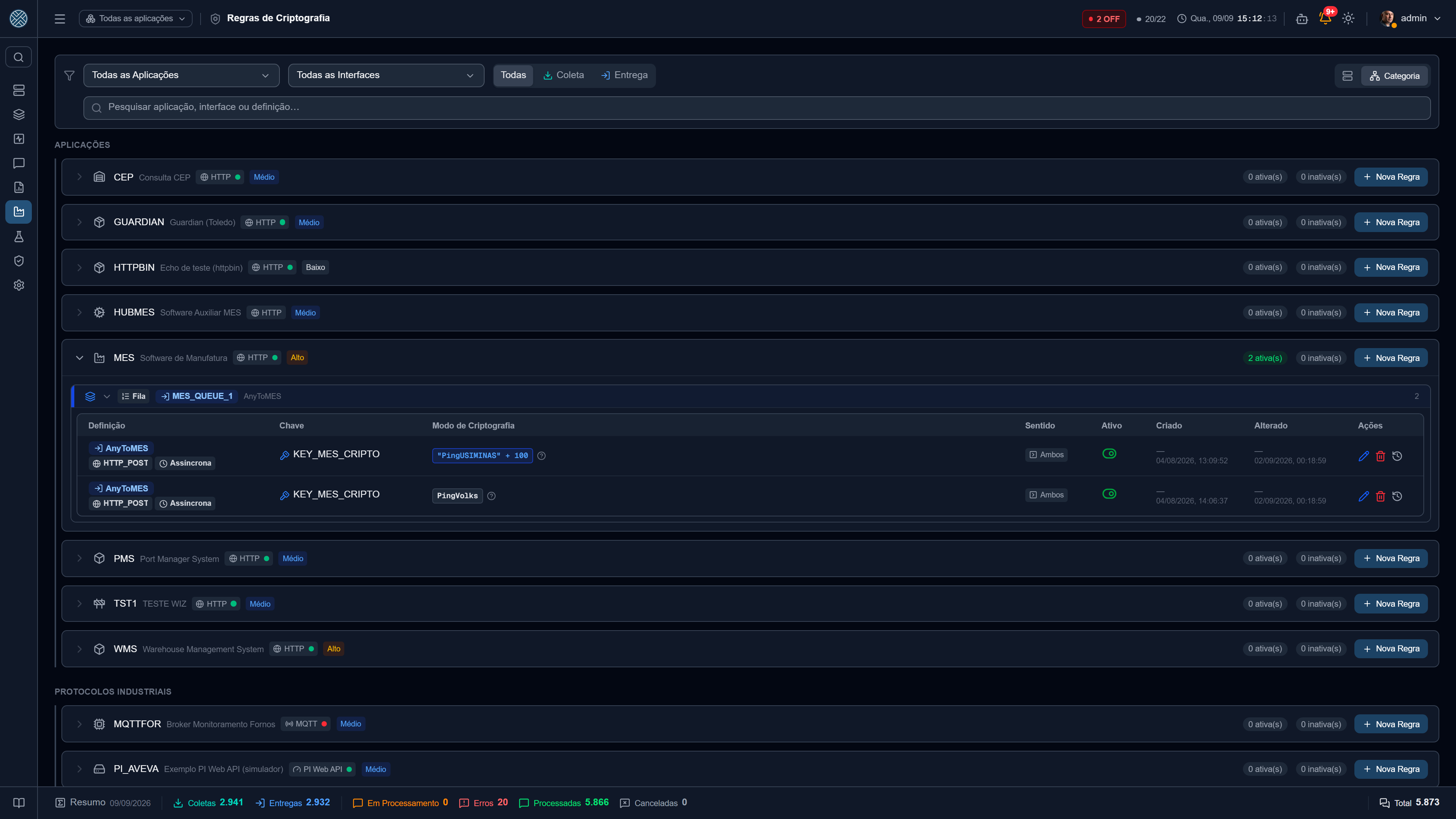Open the Todas as aplicações header selector
1456x819 pixels.
136,19
